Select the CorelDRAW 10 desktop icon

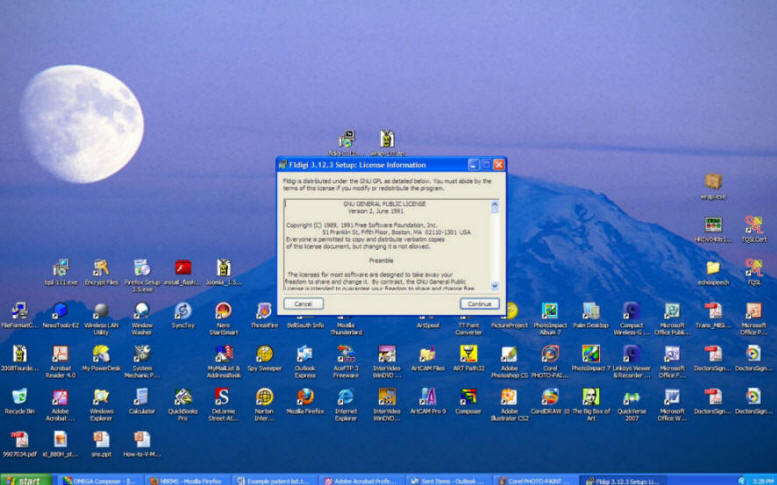[550, 401]
